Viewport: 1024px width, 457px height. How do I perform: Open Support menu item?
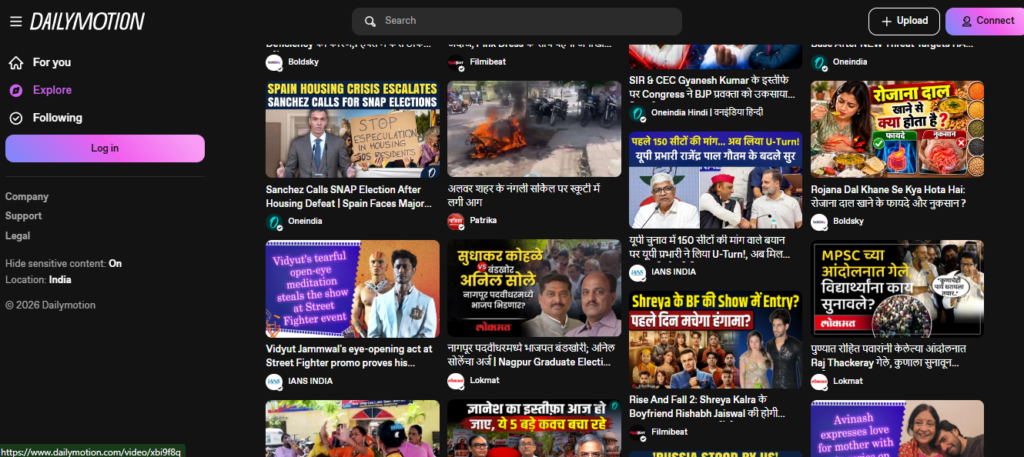(24, 216)
